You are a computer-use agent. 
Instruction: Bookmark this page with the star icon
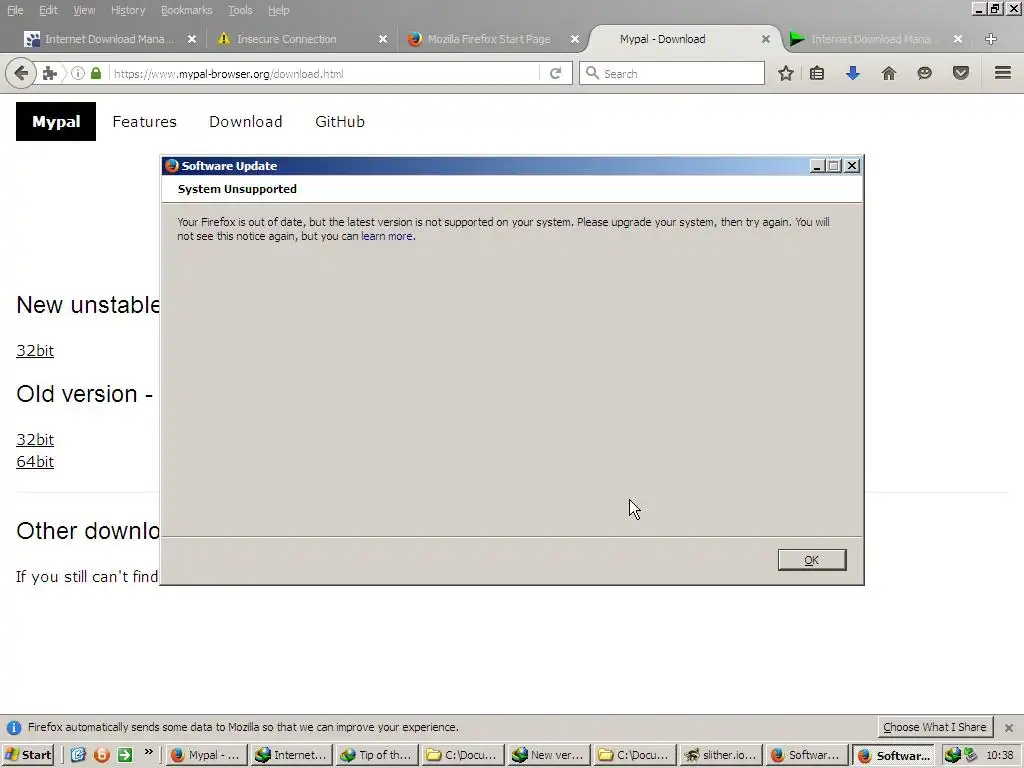pos(786,73)
